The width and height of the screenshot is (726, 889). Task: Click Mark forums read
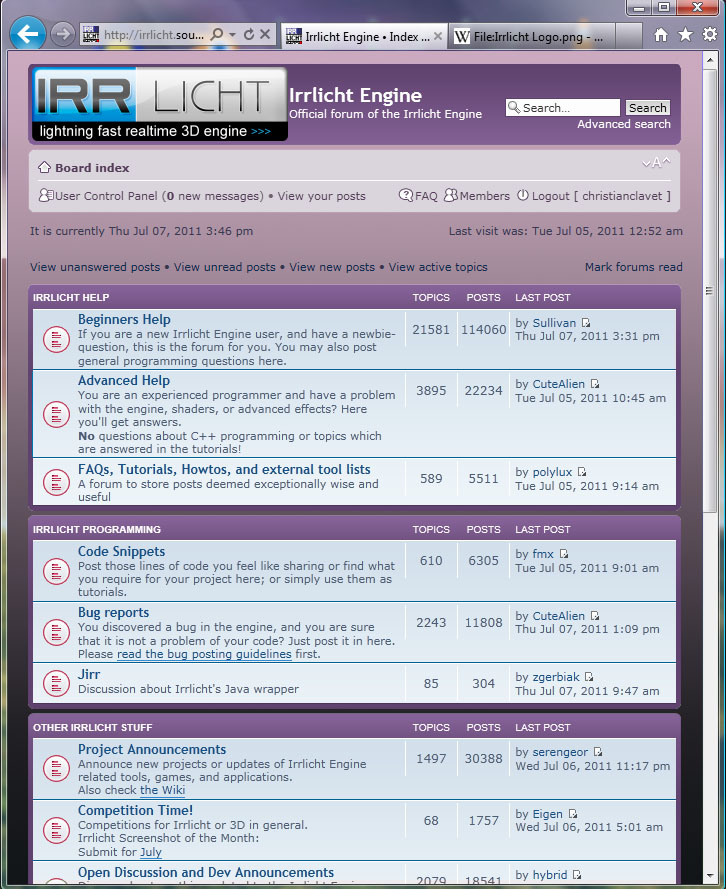[633, 267]
